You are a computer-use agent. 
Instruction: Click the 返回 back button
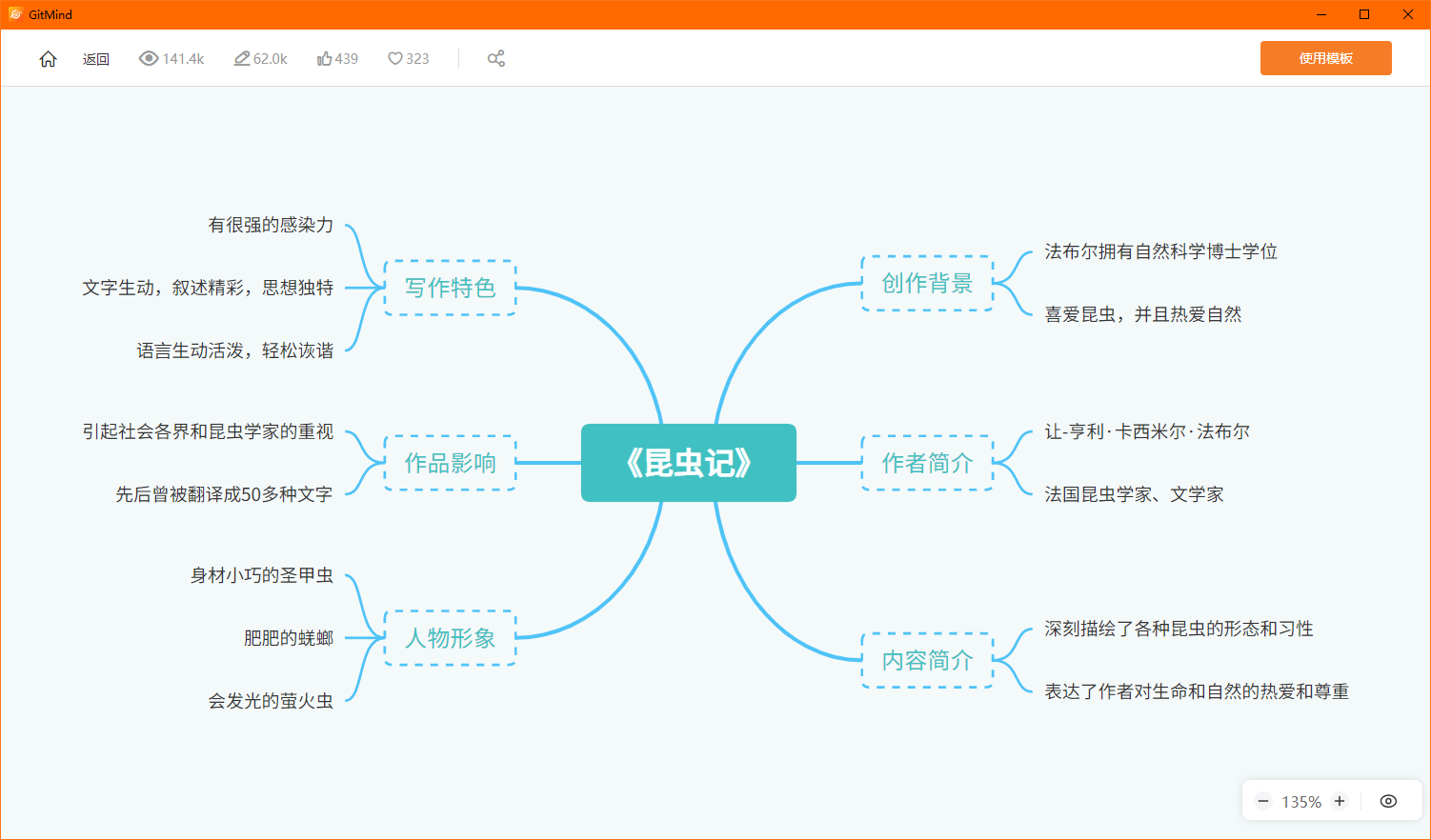(x=95, y=58)
